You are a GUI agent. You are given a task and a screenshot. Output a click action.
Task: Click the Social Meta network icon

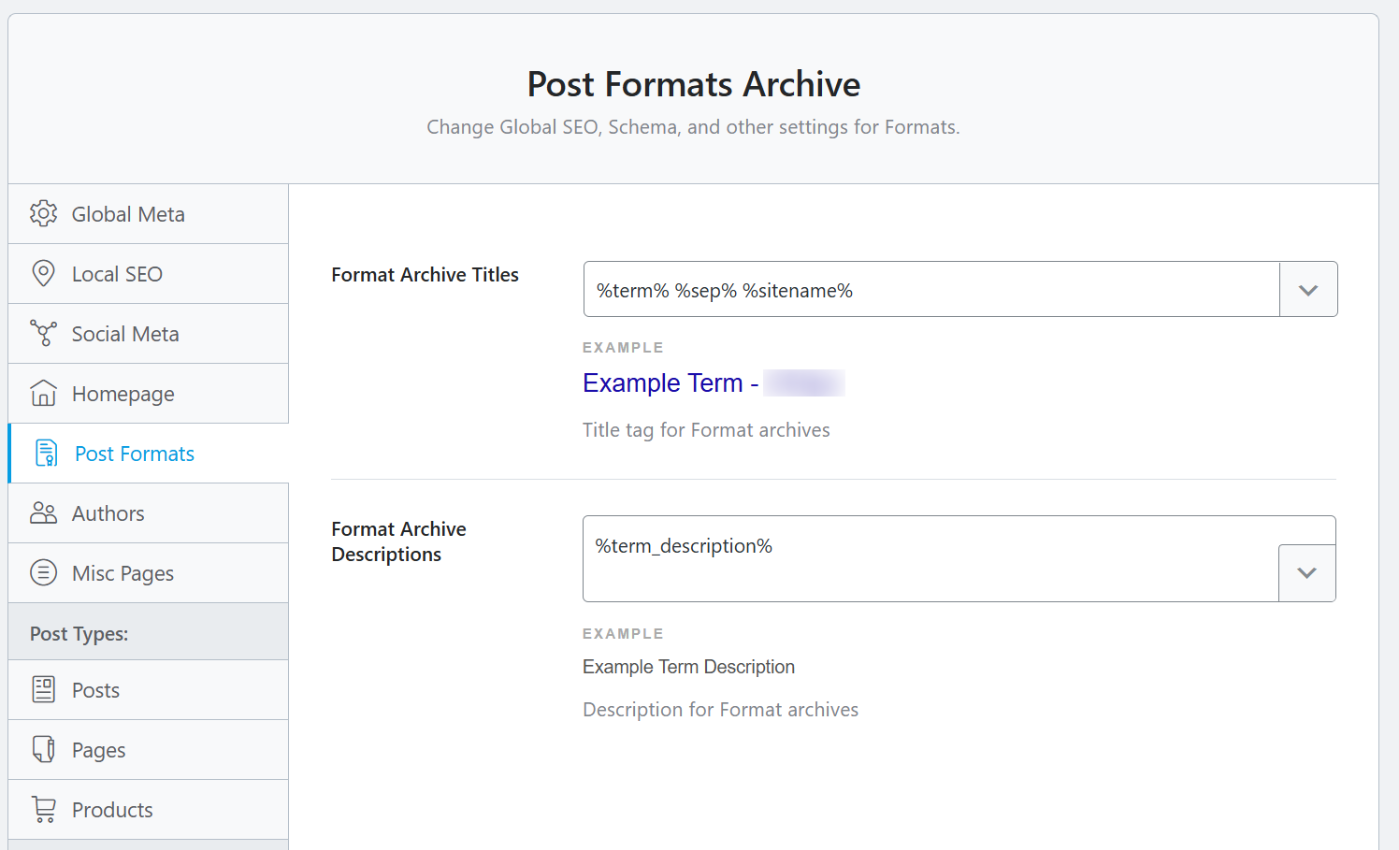tap(43, 334)
